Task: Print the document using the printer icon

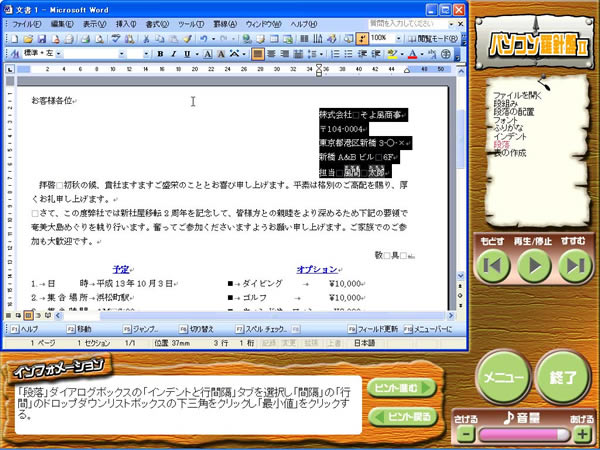Action: 85,39
